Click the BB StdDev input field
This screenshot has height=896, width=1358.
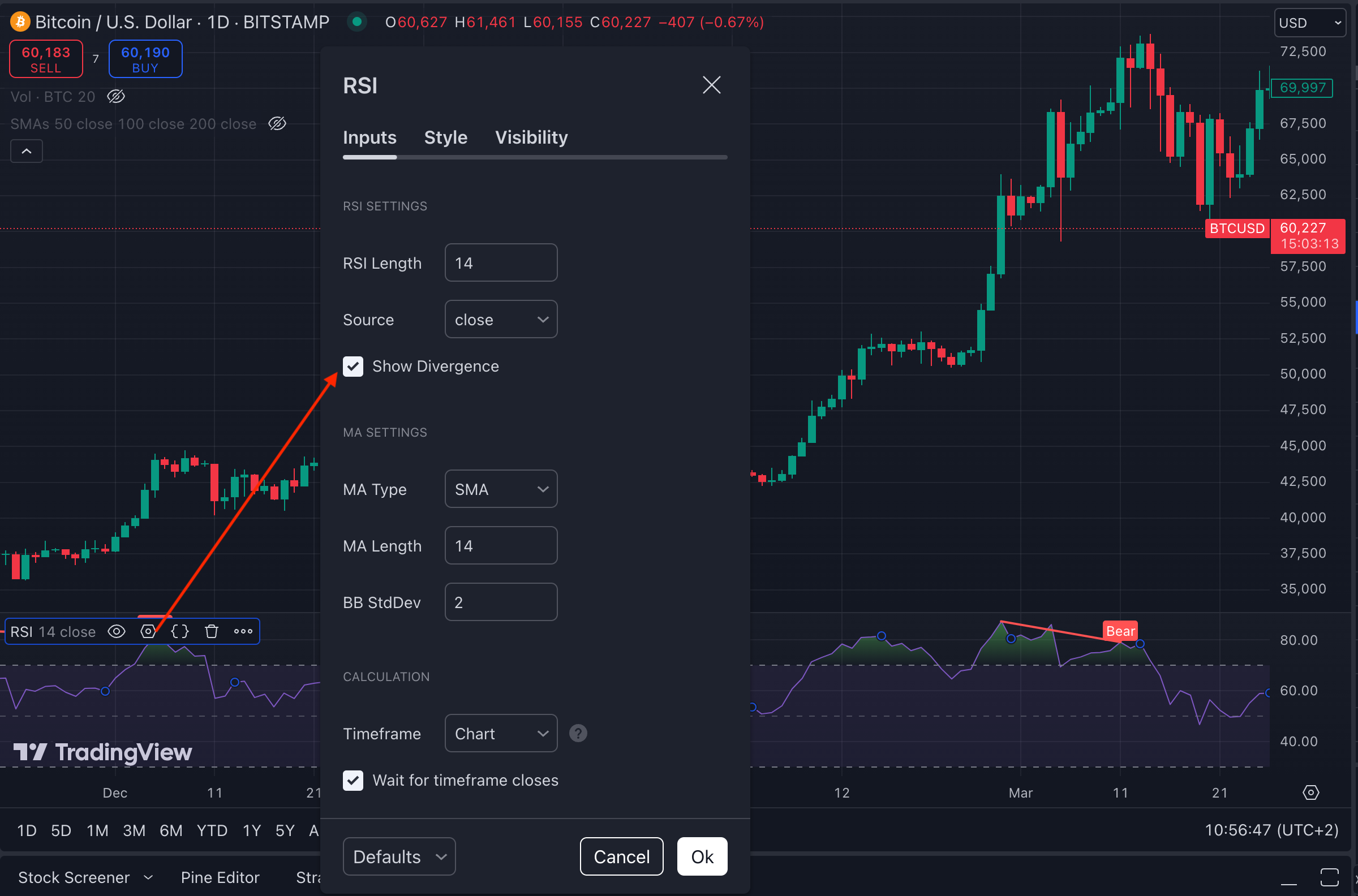(501, 602)
